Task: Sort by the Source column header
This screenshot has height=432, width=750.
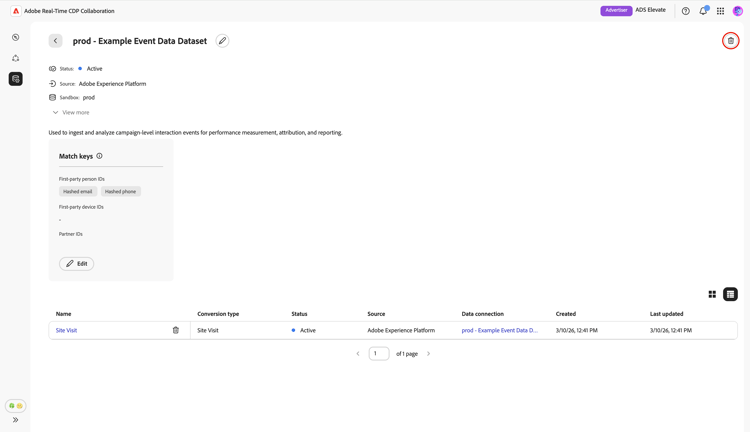Action: (376, 314)
